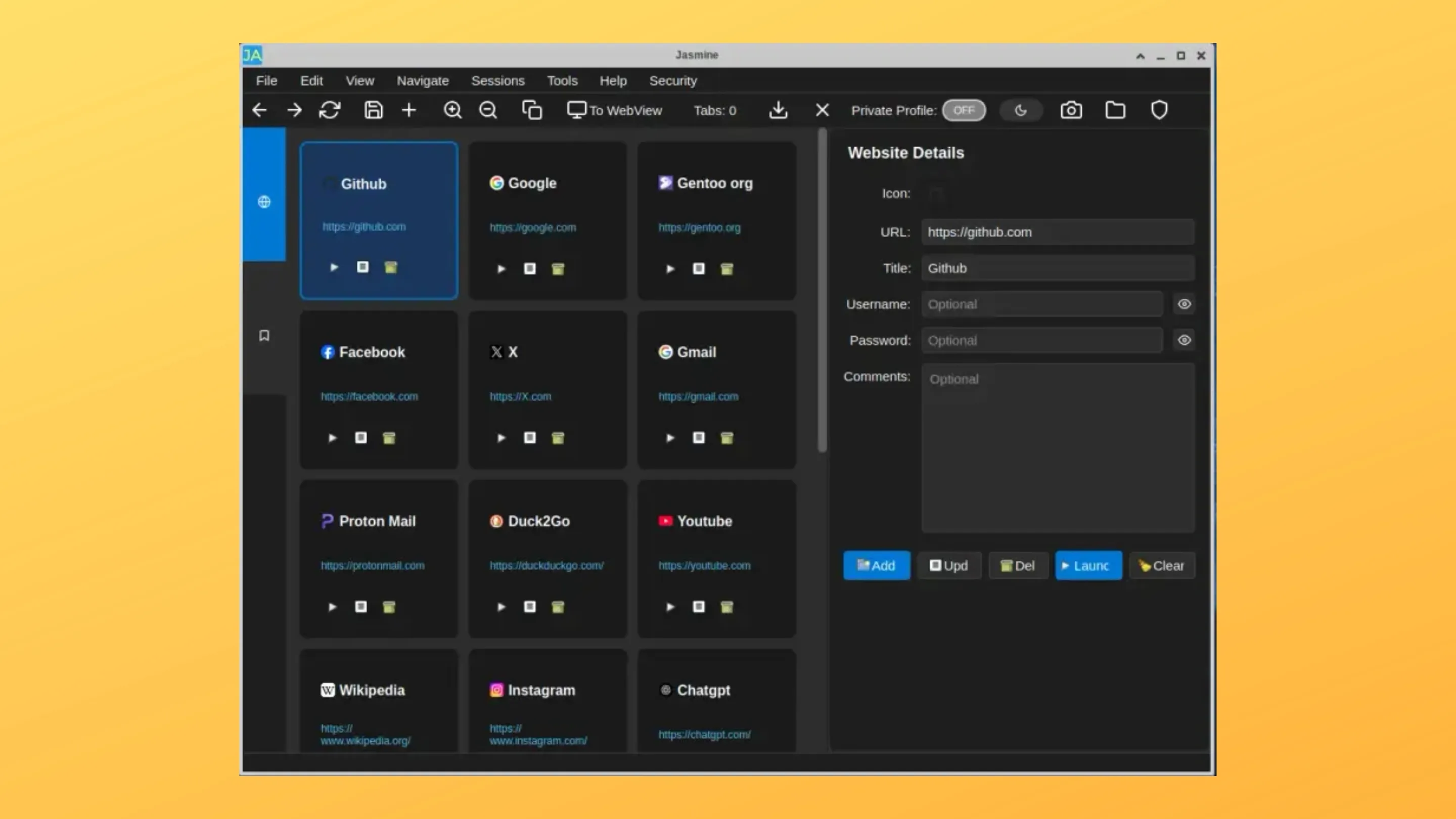Select the Instagram card
The width and height of the screenshot is (1456, 819).
(548, 701)
